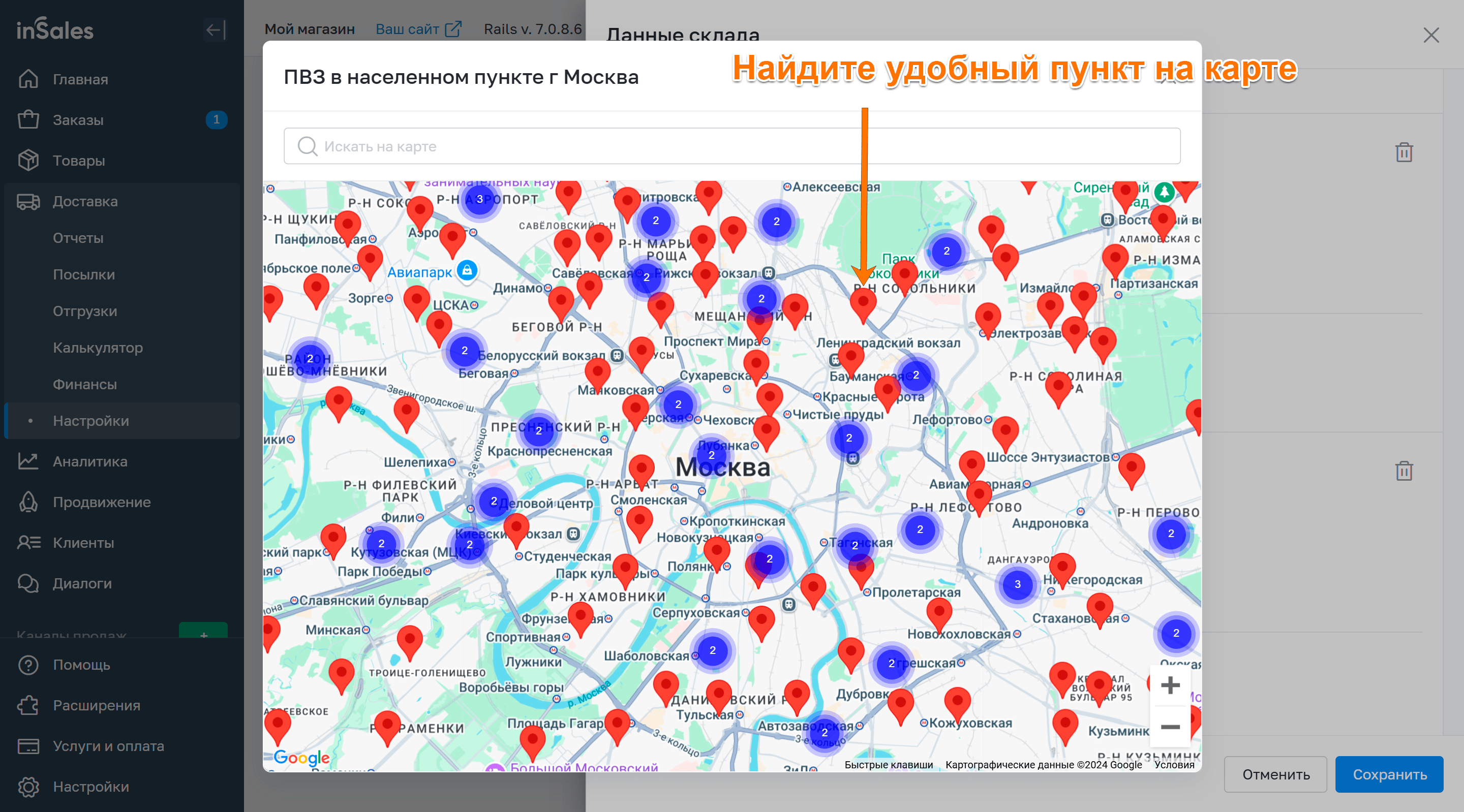Open the Ваш сайт external link
This screenshot has height=812, width=1464.
(418, 29)
